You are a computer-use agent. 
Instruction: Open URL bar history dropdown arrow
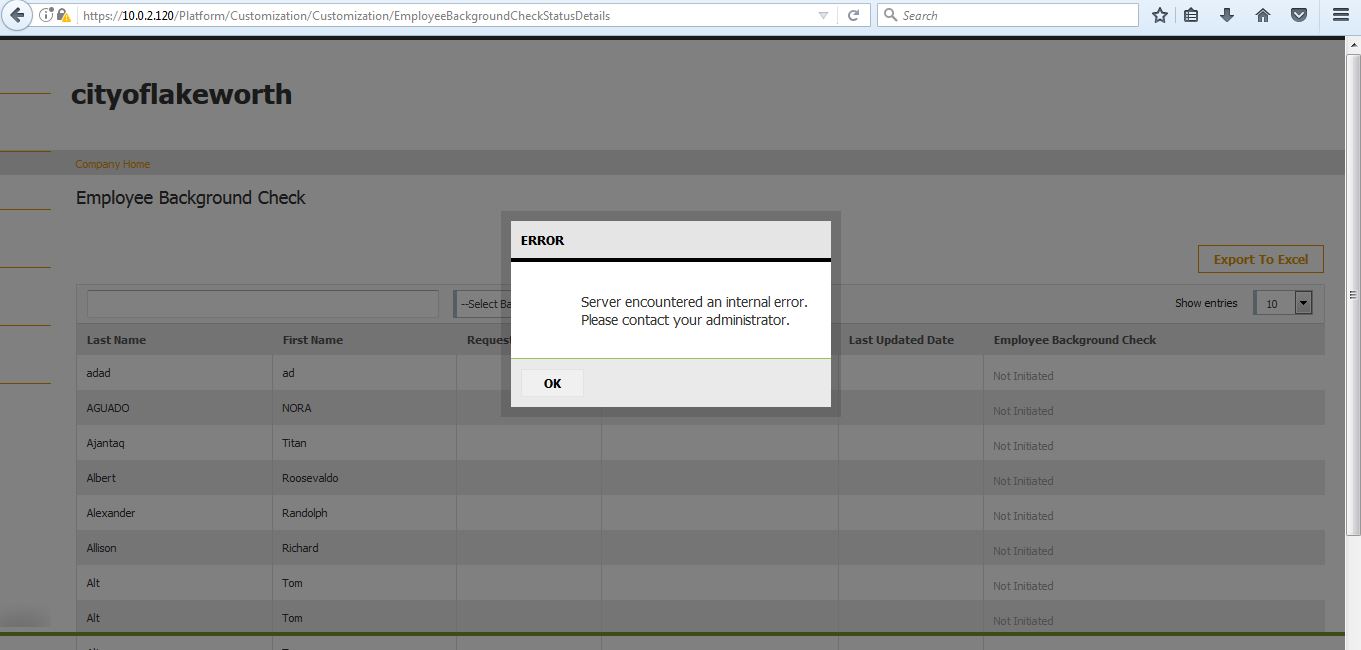pos(823,15)
